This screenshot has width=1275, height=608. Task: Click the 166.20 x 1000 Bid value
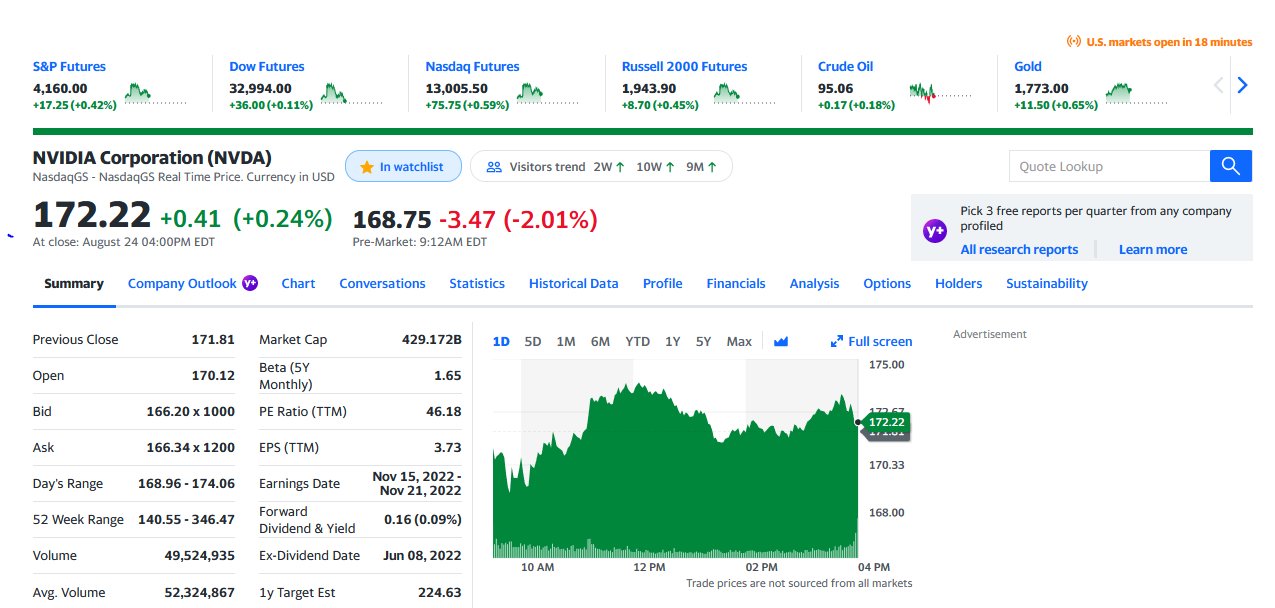pyautogui.click(x=190, y=412)
